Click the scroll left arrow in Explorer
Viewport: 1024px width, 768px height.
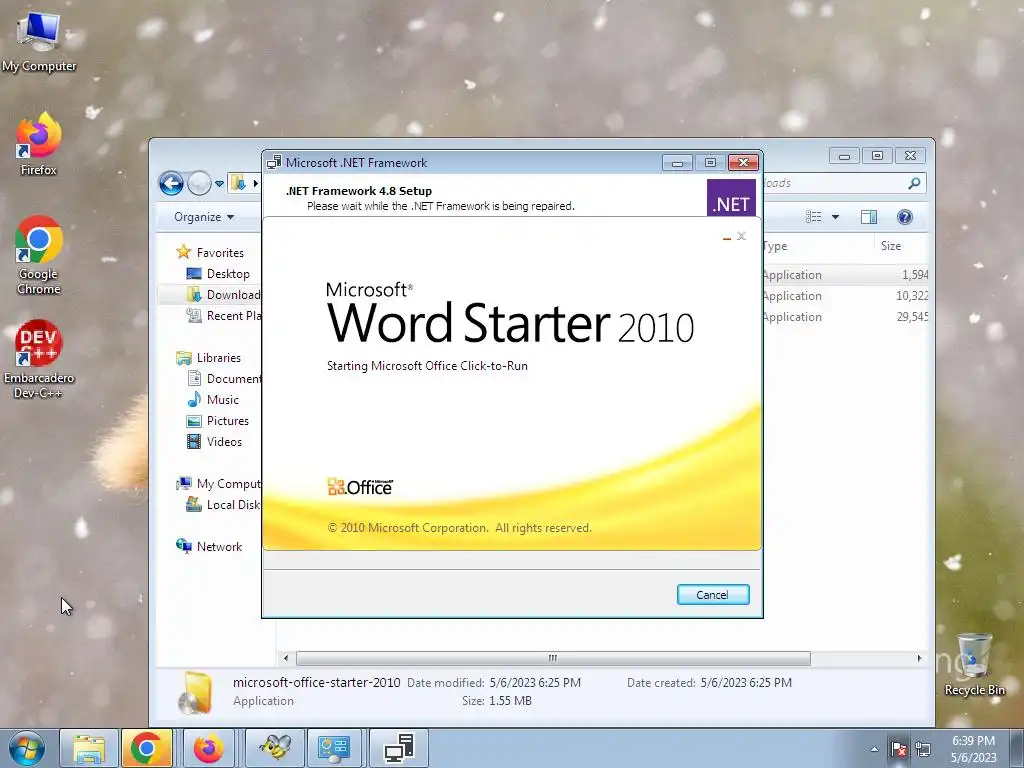[285, 658]
